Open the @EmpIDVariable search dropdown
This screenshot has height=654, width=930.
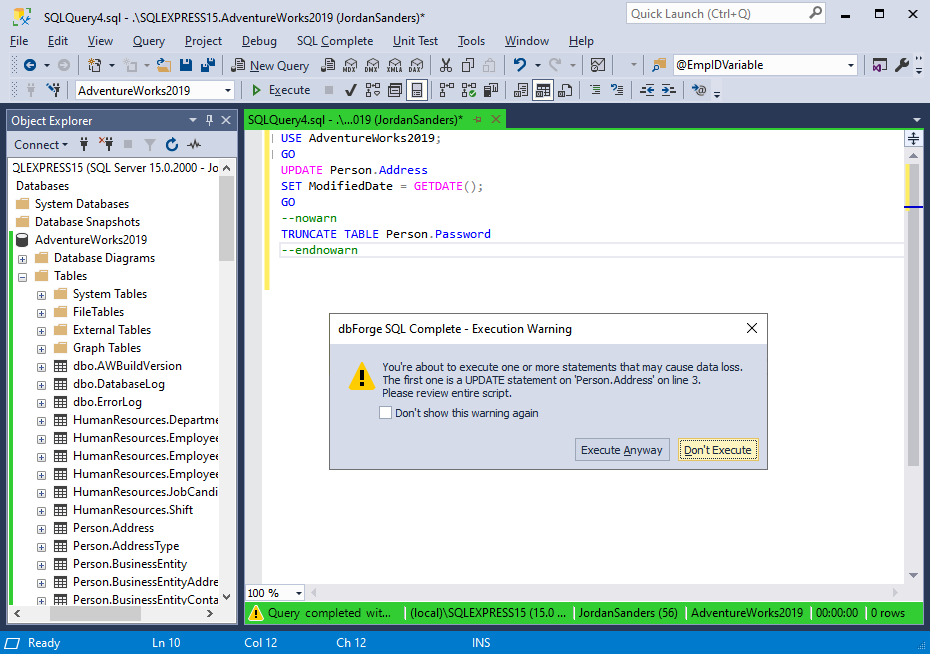pyautogui.click(x=851, y=65)
